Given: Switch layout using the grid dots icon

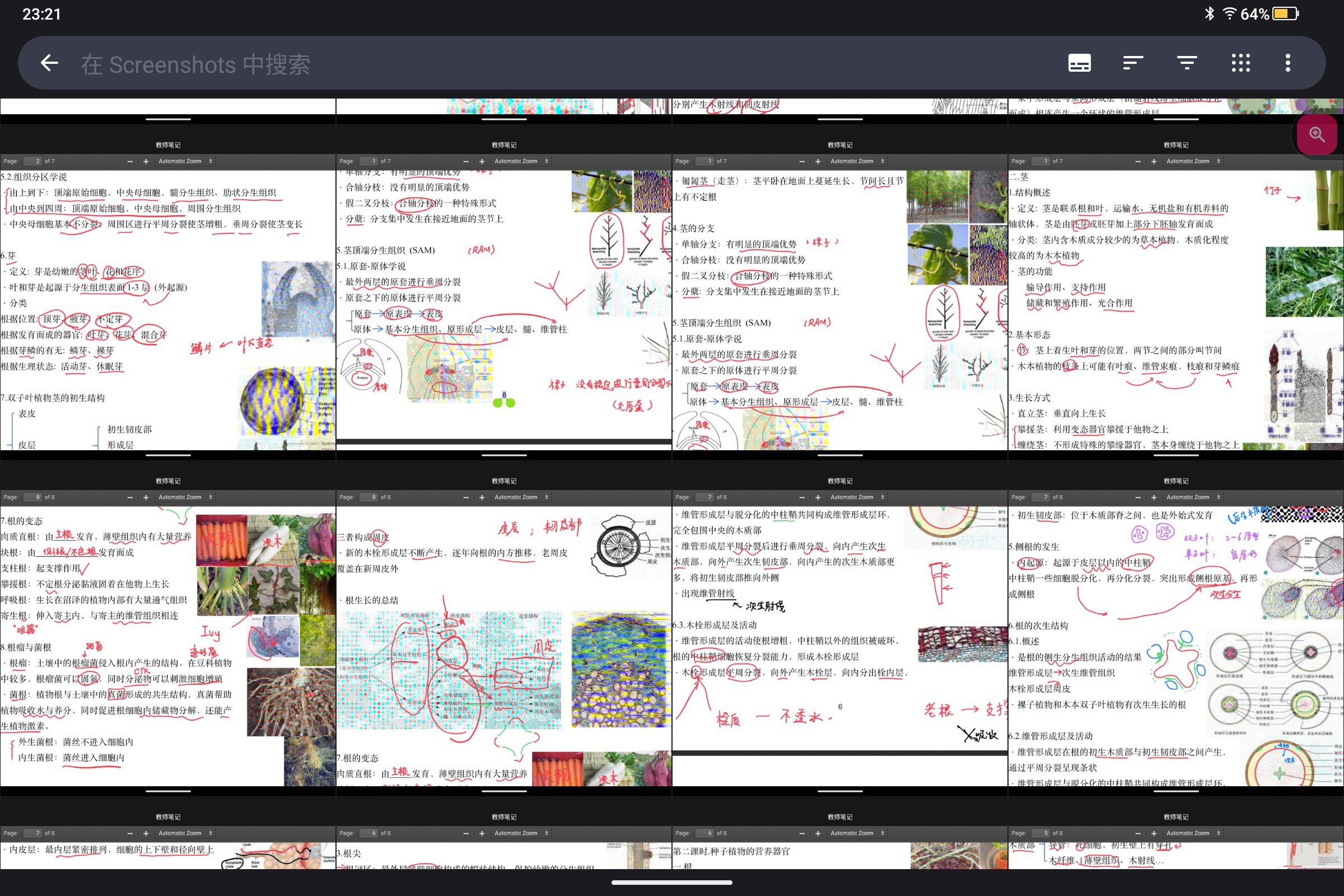Looking at the screenshot, I should (1240, 63).
